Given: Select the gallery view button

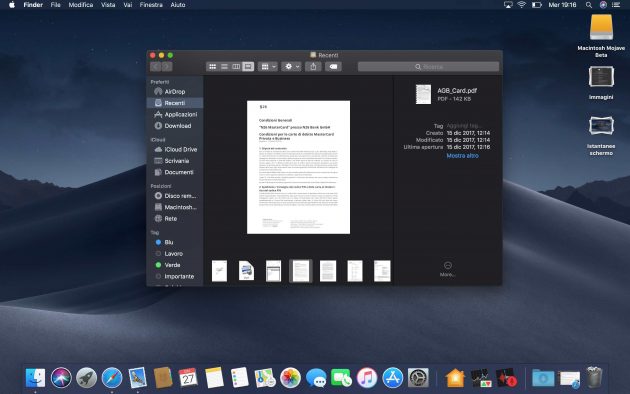Looking at the screenshot, I should [248, 67].
